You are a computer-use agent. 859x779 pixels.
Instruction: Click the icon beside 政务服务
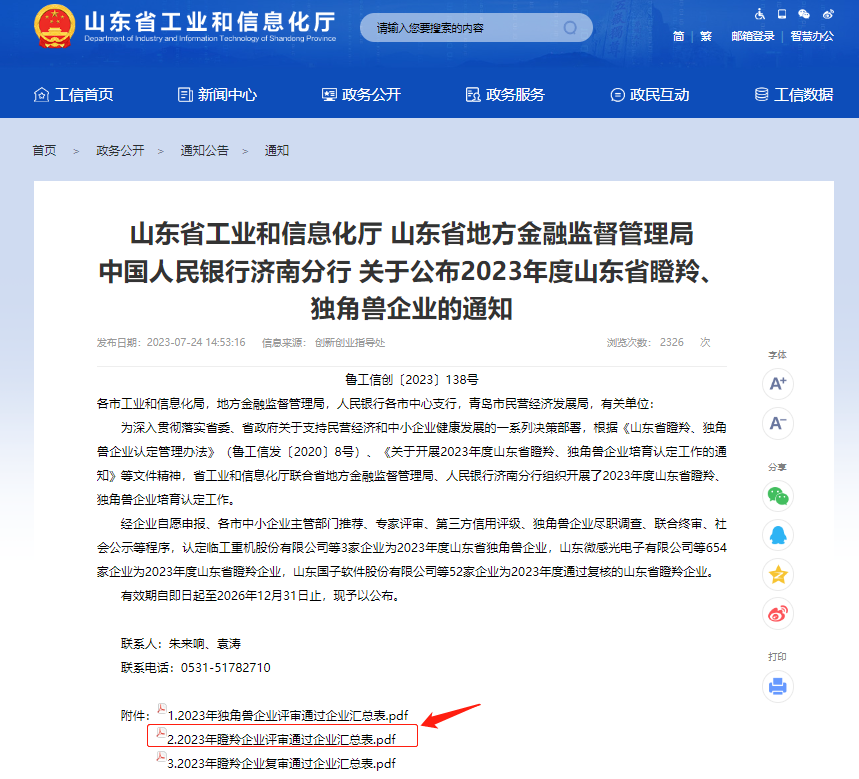(x=473, y=95)
